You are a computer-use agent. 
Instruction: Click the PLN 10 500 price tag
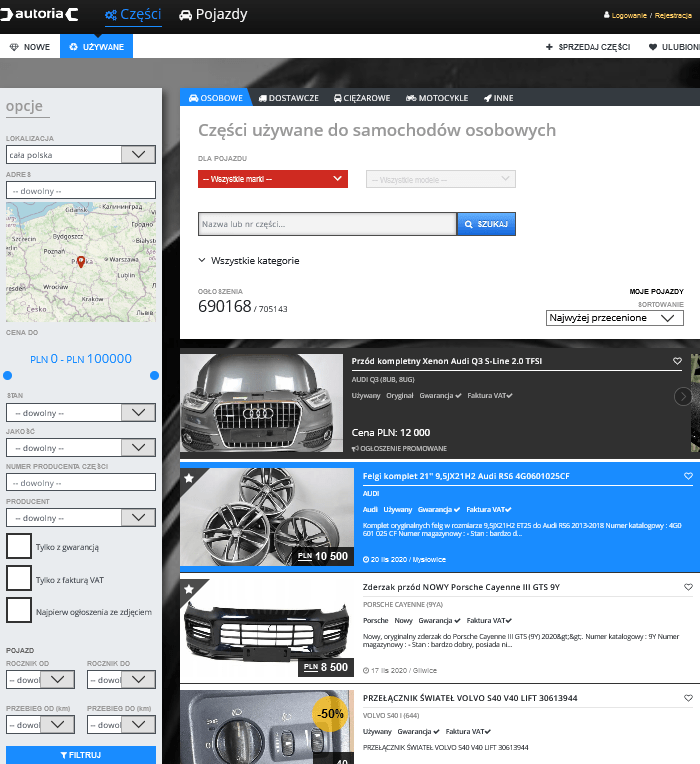[x=322, y=556]
